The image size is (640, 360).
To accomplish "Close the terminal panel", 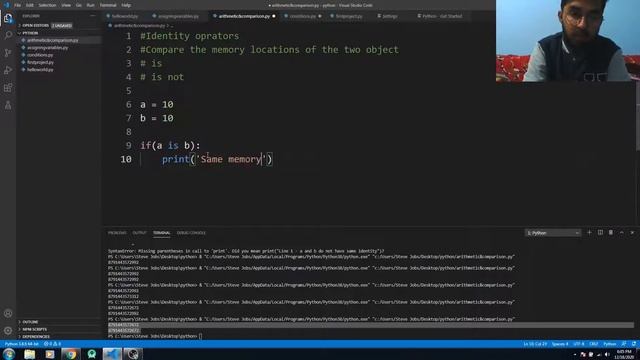I will coord(632,233).
